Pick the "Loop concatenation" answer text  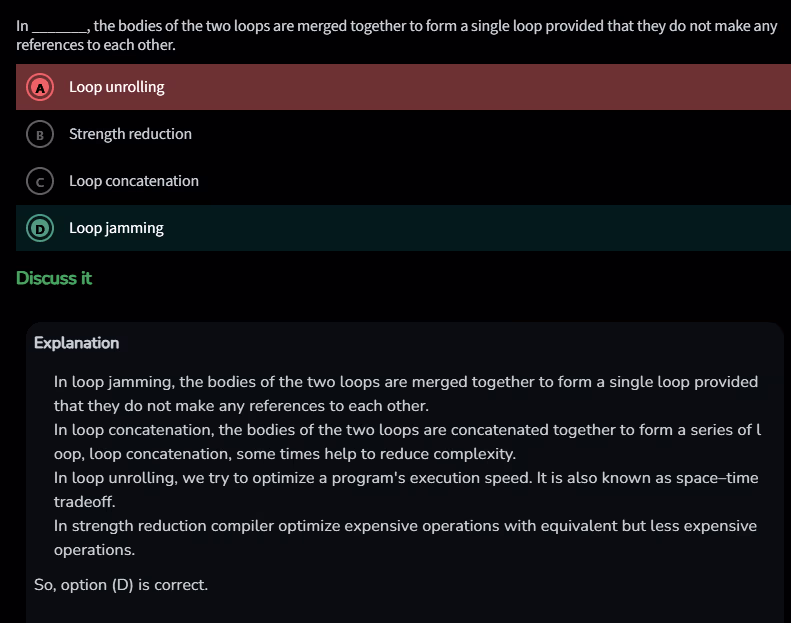[134, 181]
